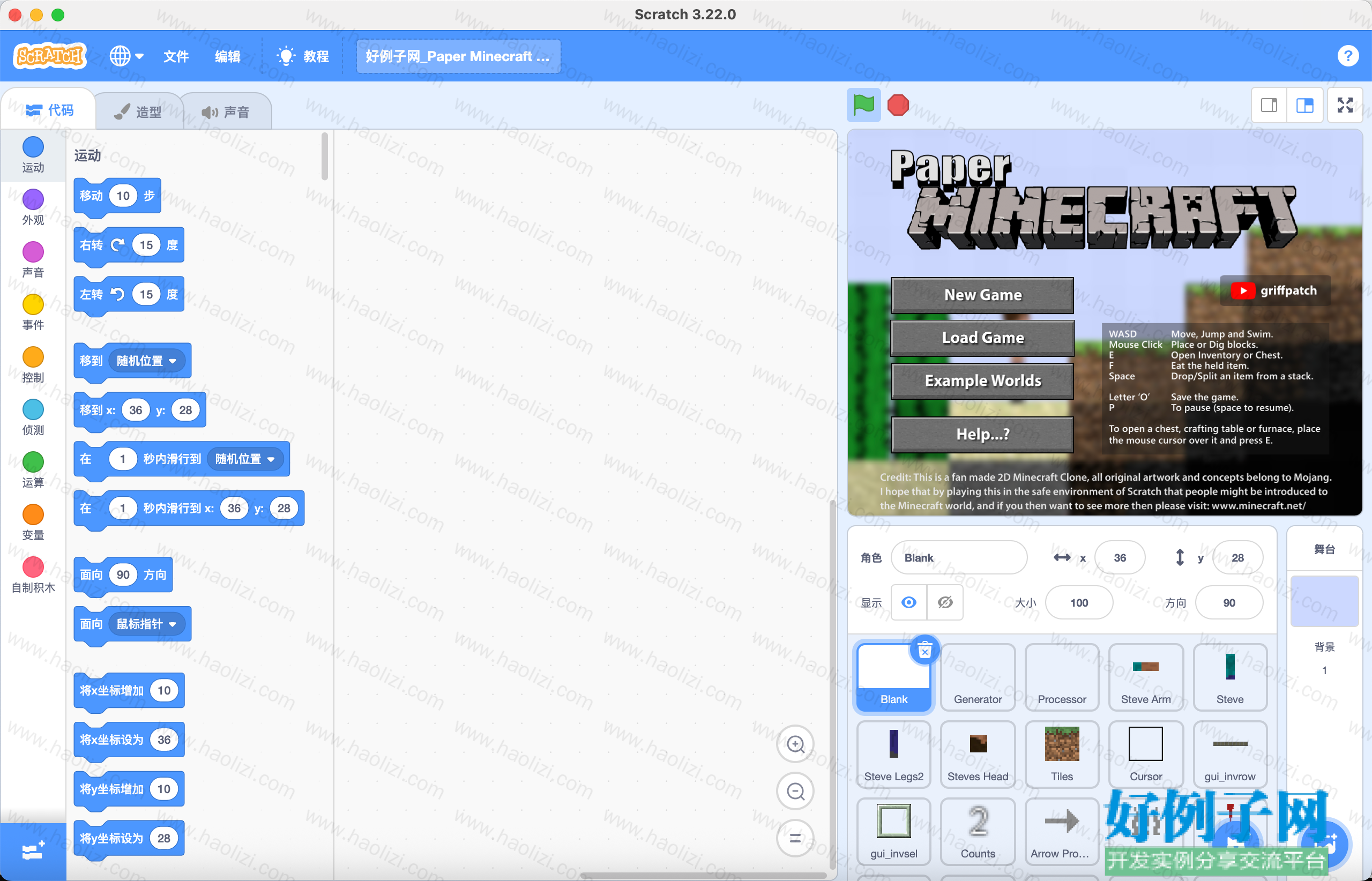This screenshot has width=1372, height=881.
Task: Click the 10 value in 移动 block
Action: click(123, 196)
